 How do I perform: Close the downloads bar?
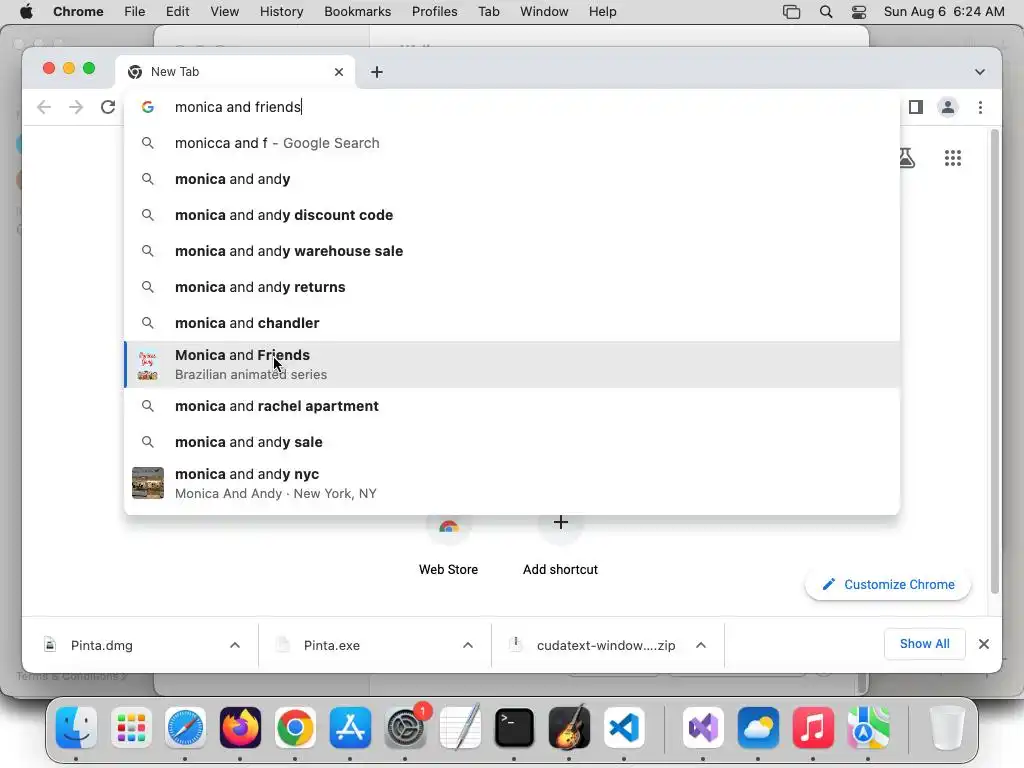point(984,645)
